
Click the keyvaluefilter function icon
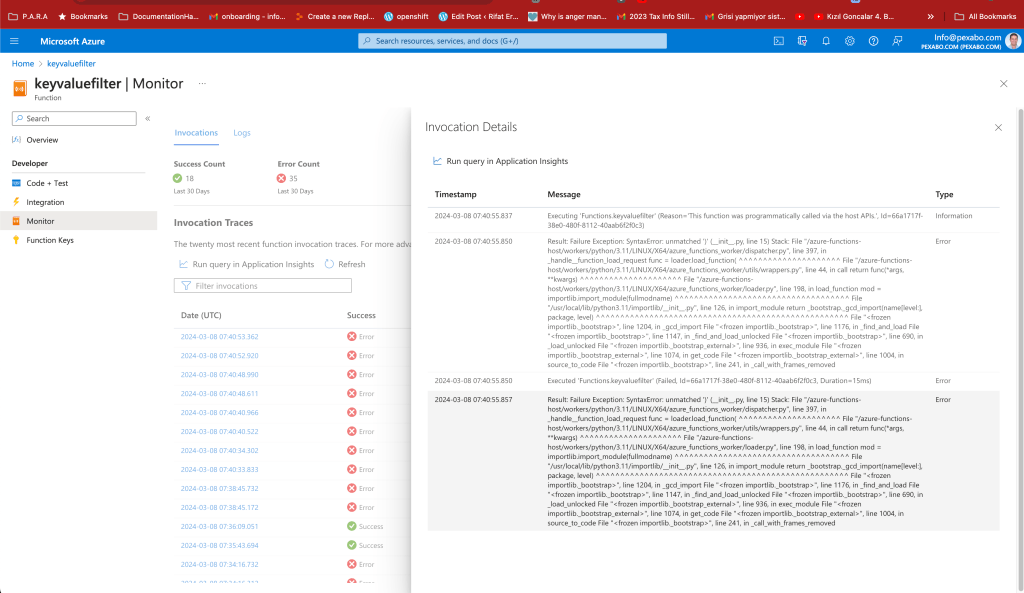(x=20, y=88)
